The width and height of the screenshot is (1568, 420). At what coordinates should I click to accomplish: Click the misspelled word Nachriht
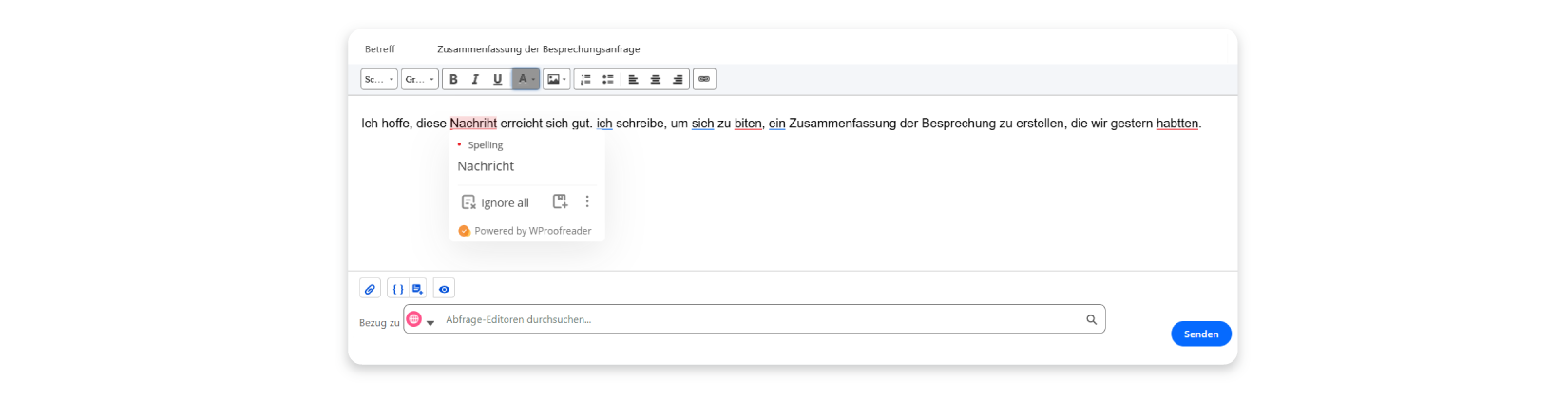473,124
